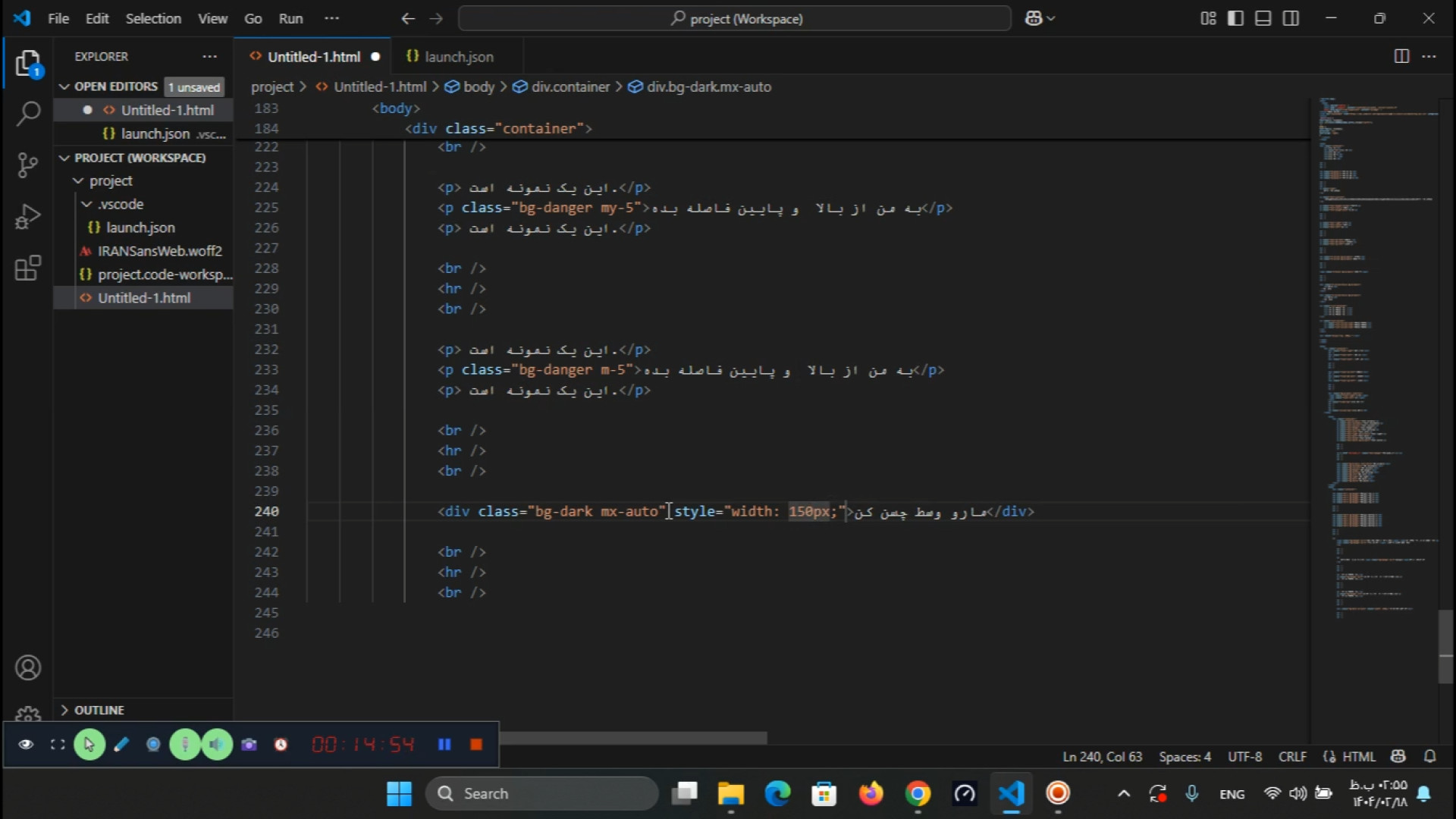Image resolution: width=1456 pixels, height=819 pixels.
Task: Toggle the bottom panel layout button
Action: coord(1263,18)
